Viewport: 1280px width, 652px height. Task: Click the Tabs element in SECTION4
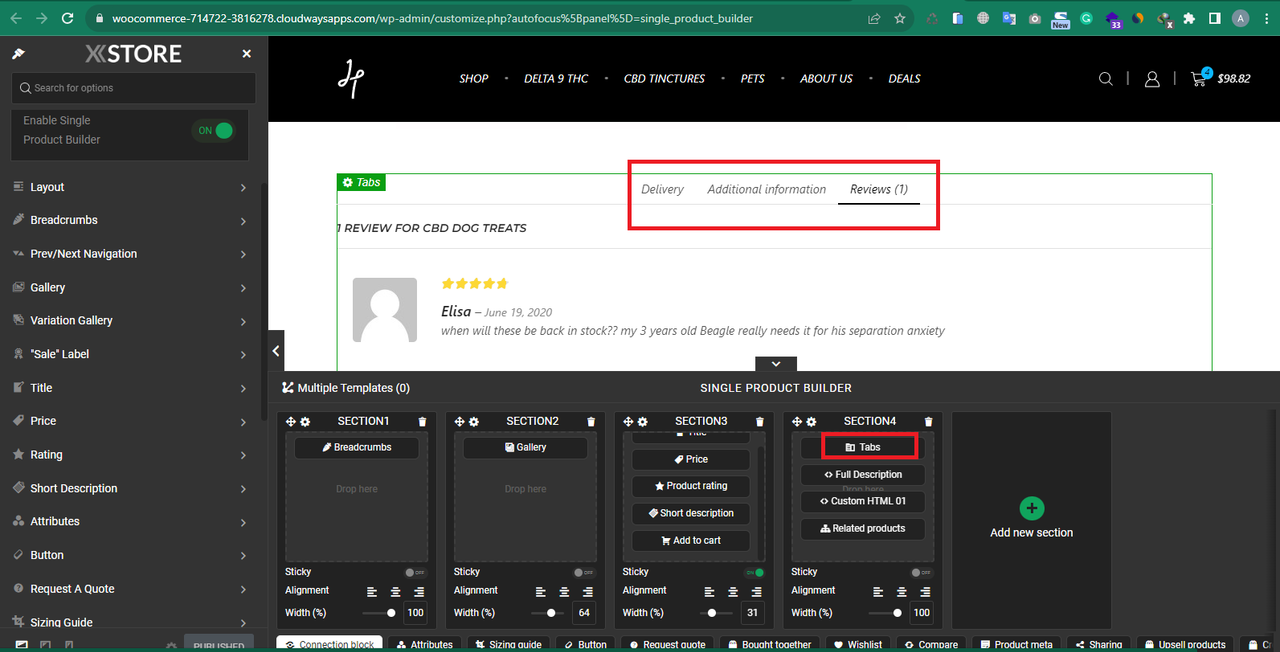pos(863,447)
